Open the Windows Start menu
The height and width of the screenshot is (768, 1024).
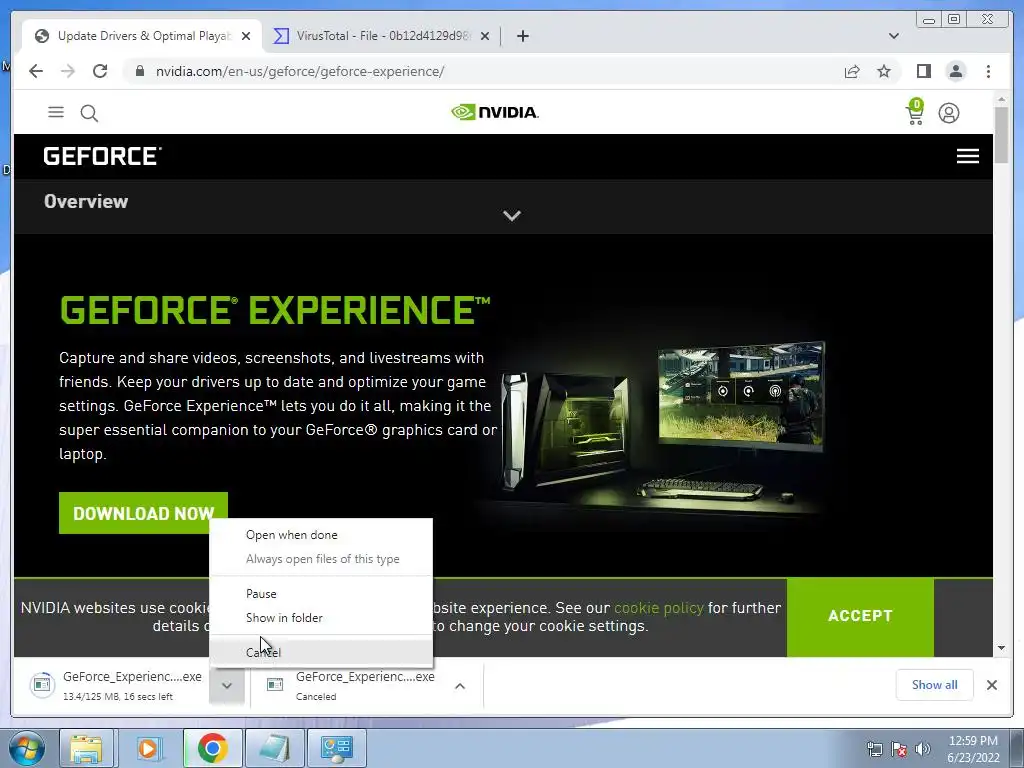pos(26,748)
